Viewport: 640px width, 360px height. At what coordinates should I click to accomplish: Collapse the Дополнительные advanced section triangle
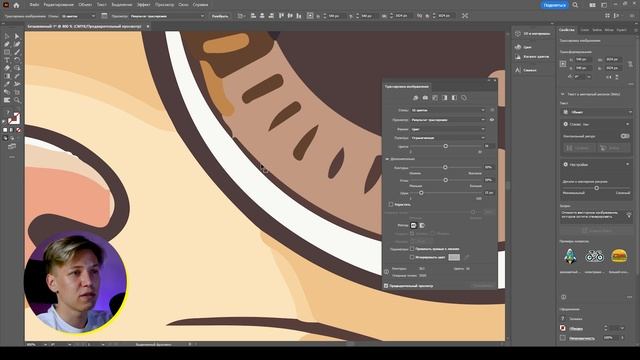click(387, 159)
